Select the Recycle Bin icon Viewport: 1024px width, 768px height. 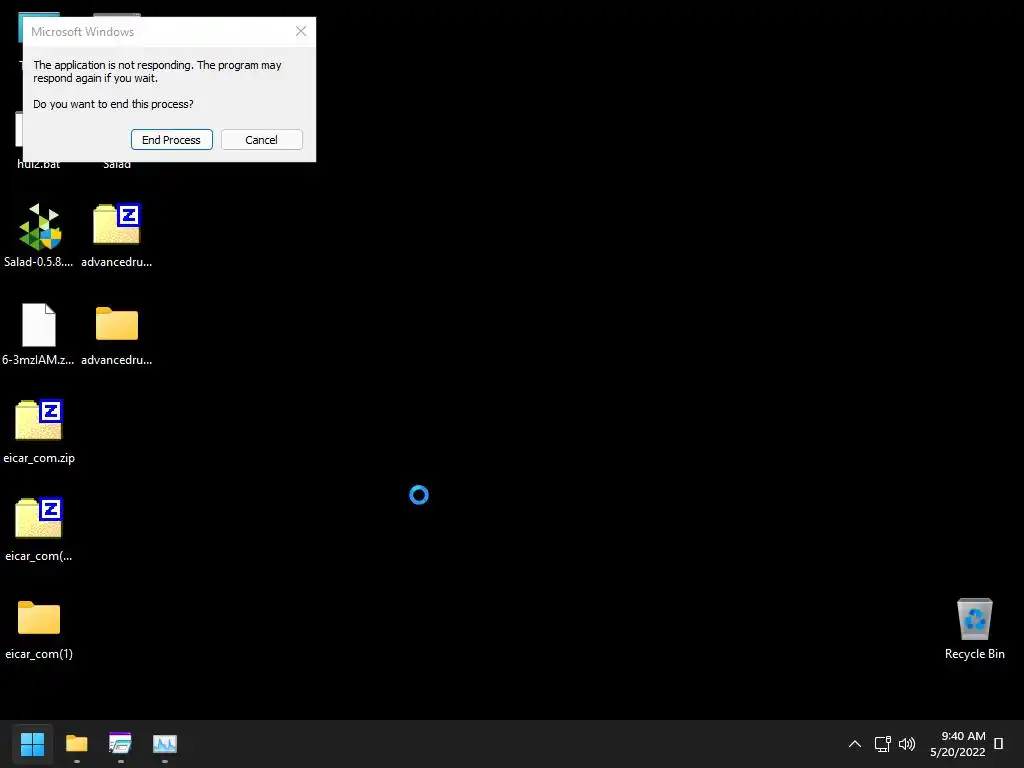tap(975, 619)
